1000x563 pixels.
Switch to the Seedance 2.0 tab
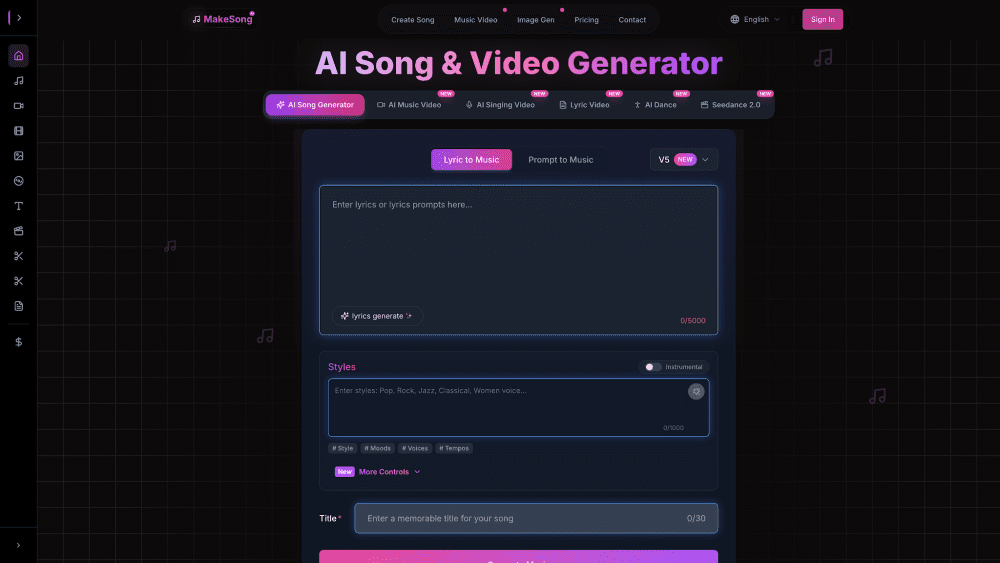pos(730,105)
